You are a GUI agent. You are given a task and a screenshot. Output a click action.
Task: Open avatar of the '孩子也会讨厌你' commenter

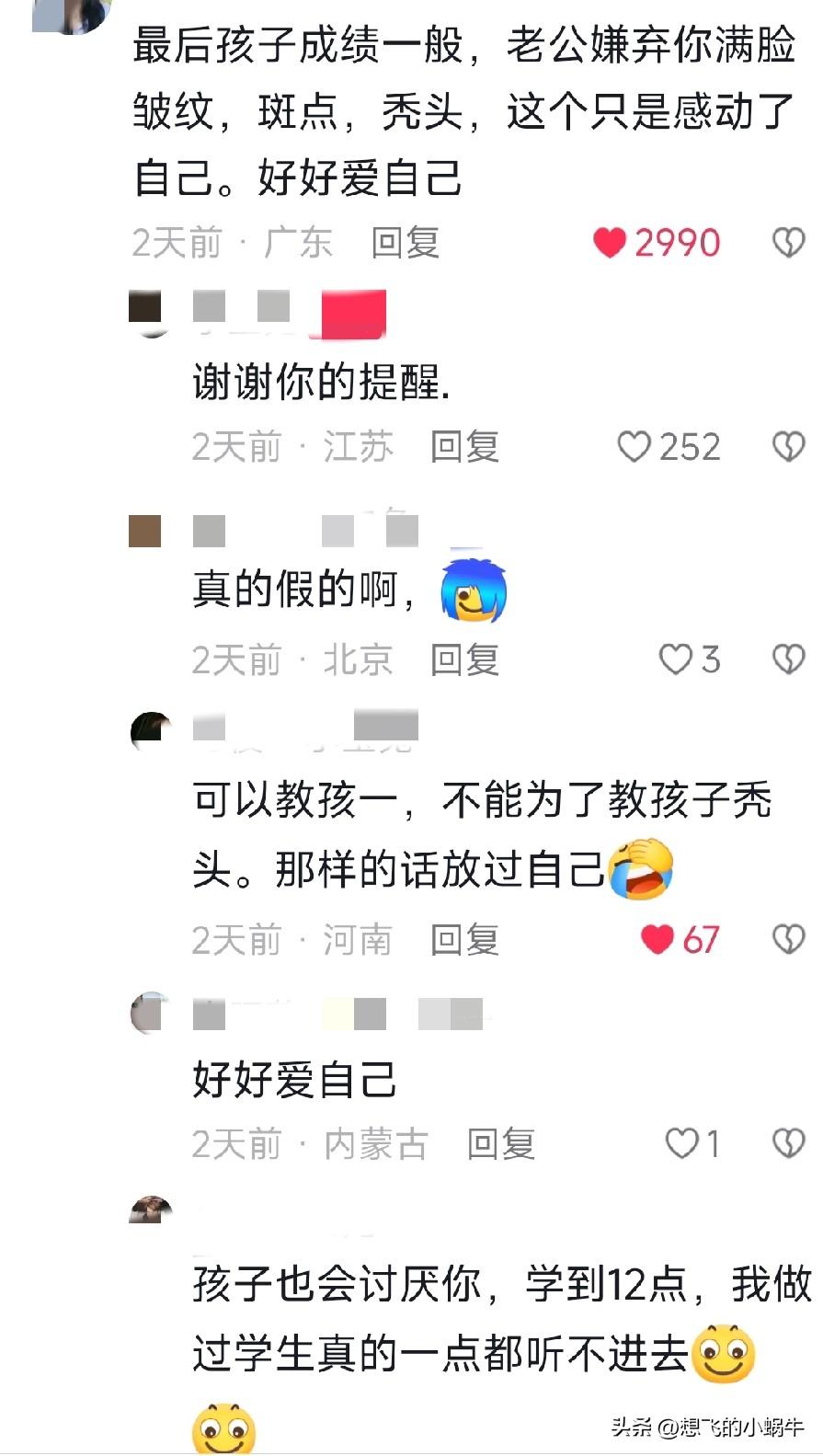coord(151,1210)
